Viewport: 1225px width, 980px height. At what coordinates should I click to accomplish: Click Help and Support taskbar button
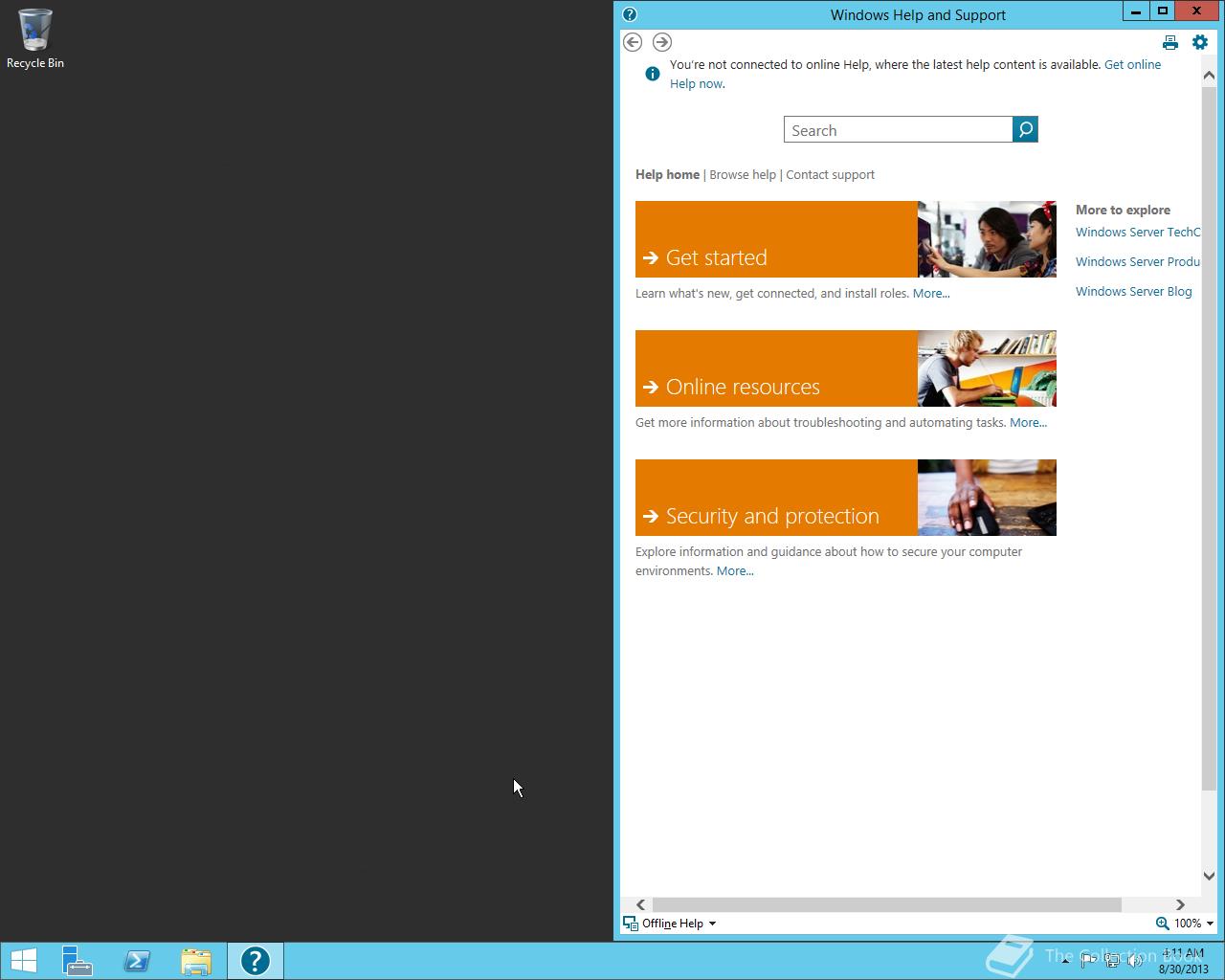tap(256, 961)
